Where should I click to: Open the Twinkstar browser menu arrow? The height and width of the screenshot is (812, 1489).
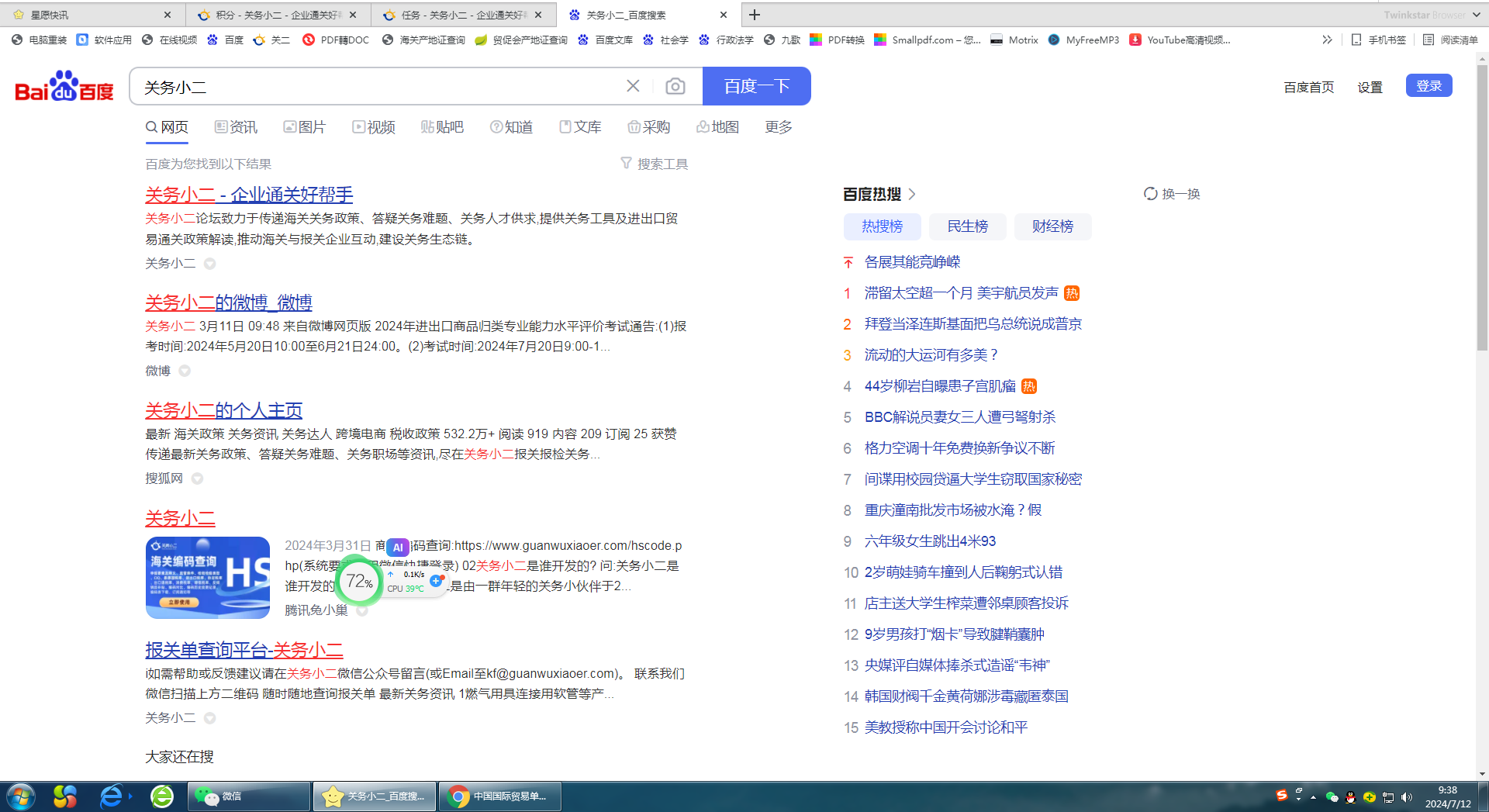click(1477, 15)
